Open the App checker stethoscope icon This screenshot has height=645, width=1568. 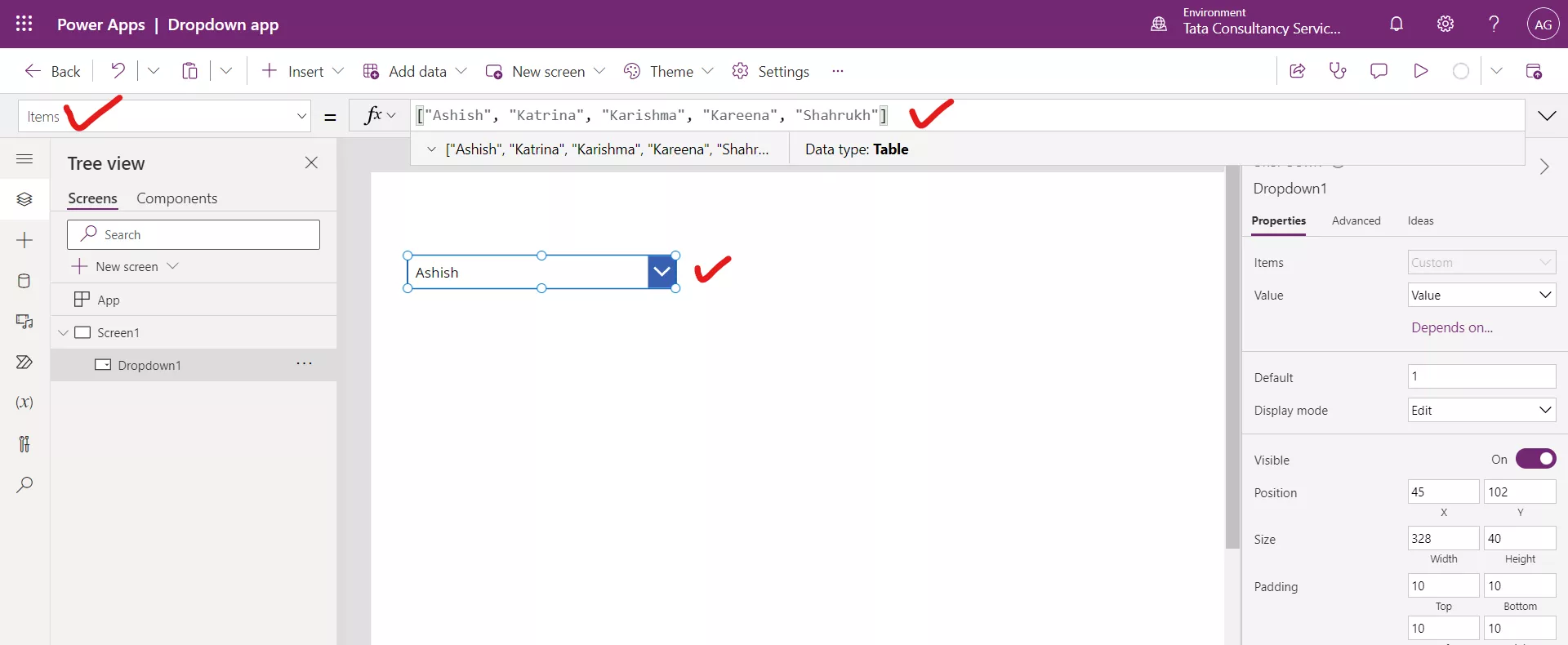tap(1338, 71)
